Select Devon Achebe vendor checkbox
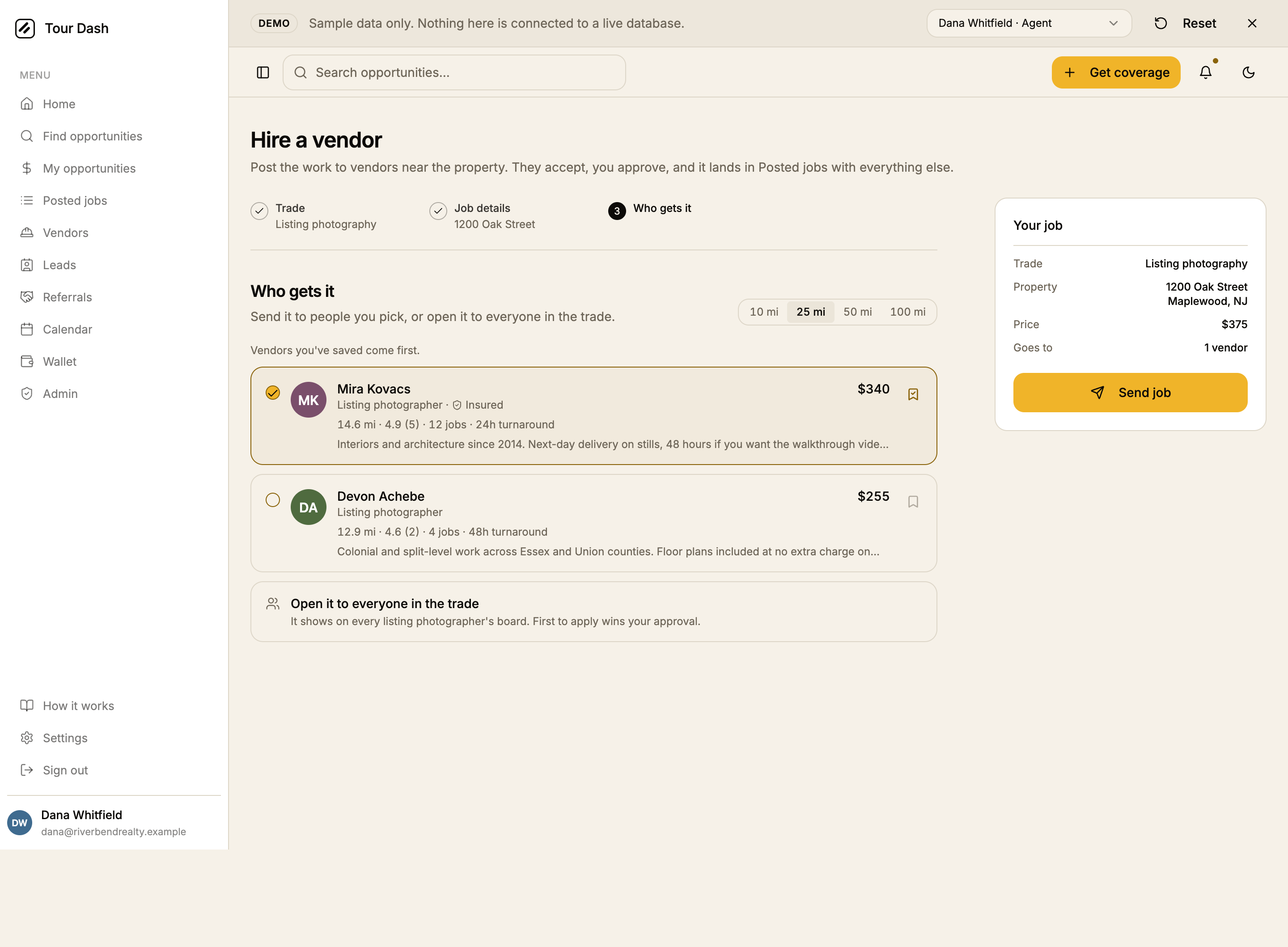 click(x=273, y=500)
